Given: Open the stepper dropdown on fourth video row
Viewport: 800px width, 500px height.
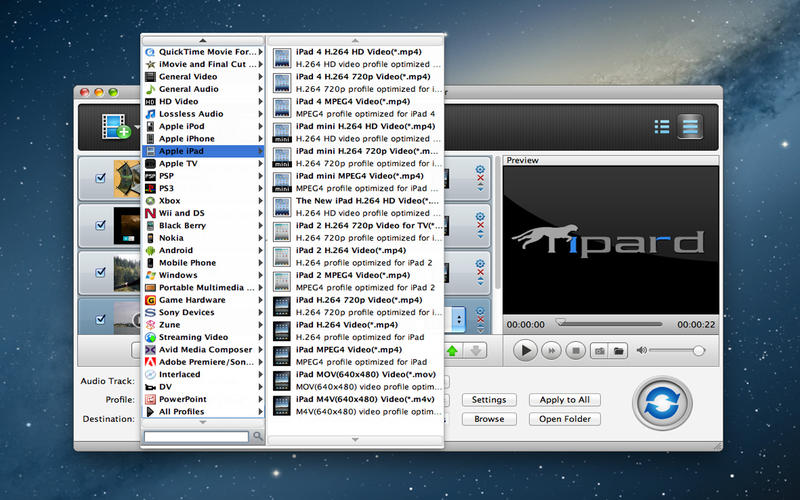Looking at the screenshot, I should (459, 319).
